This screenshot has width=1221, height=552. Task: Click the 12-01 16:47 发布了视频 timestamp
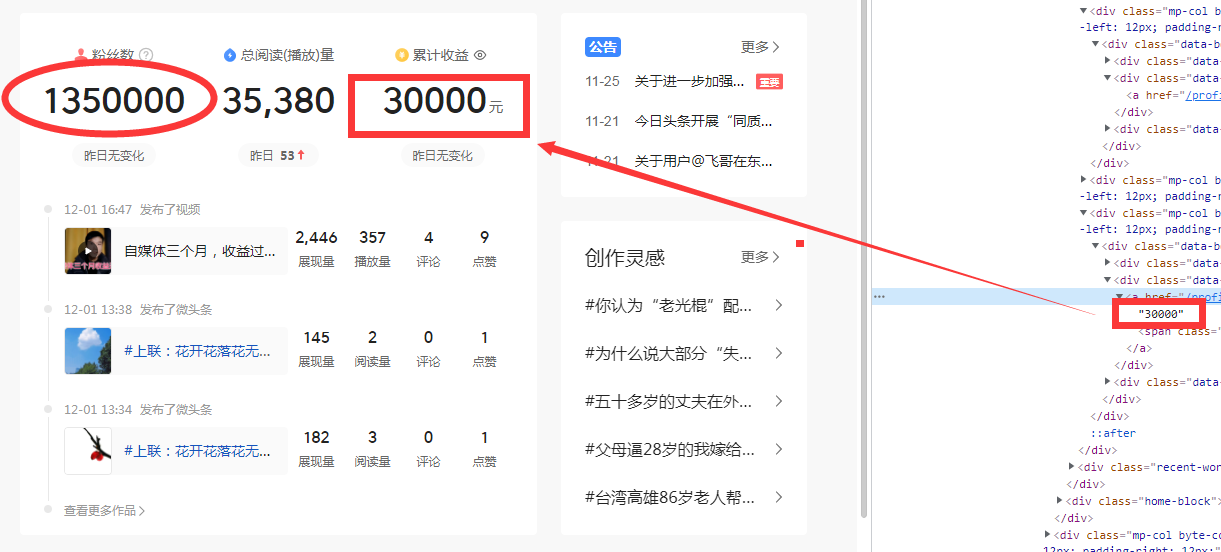pyautogui.click(x=132, y=210)
